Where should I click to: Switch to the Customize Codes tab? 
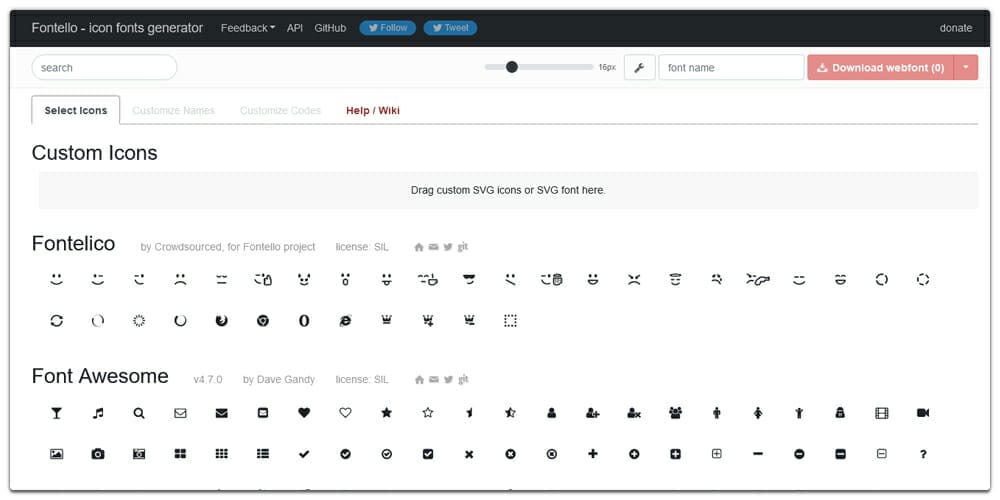coord(281,110)
